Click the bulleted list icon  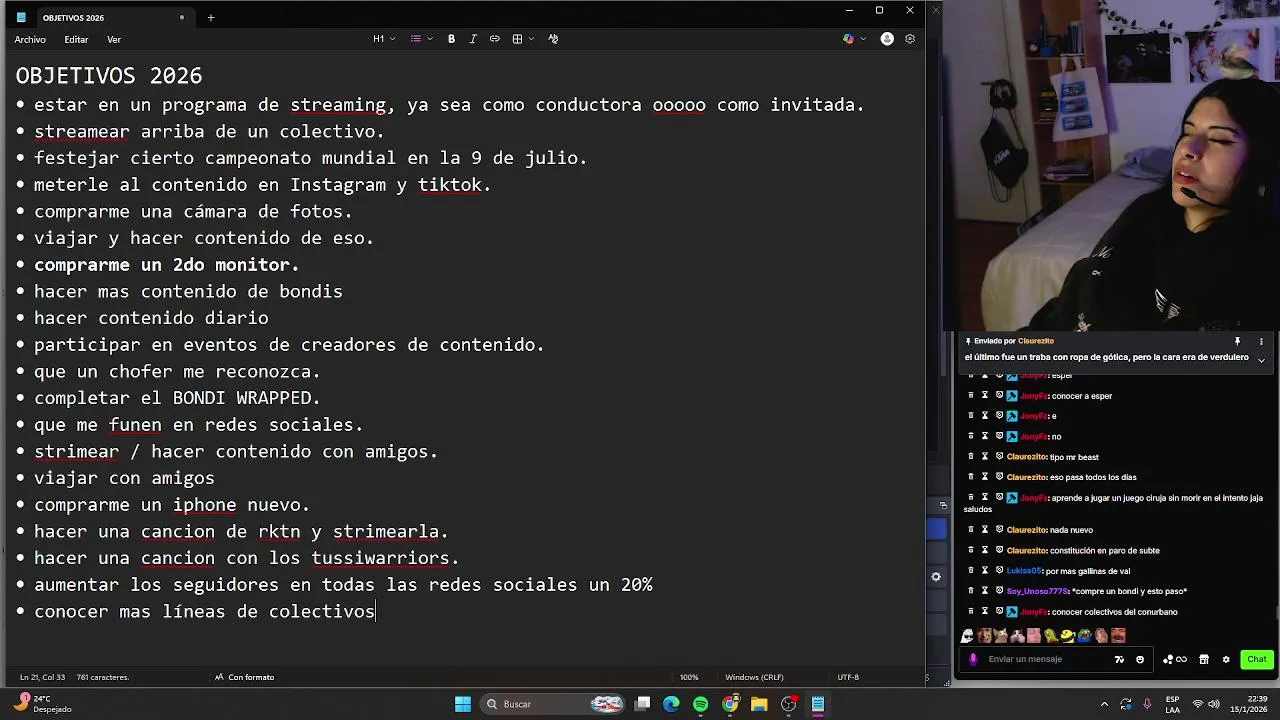(416, 39)
